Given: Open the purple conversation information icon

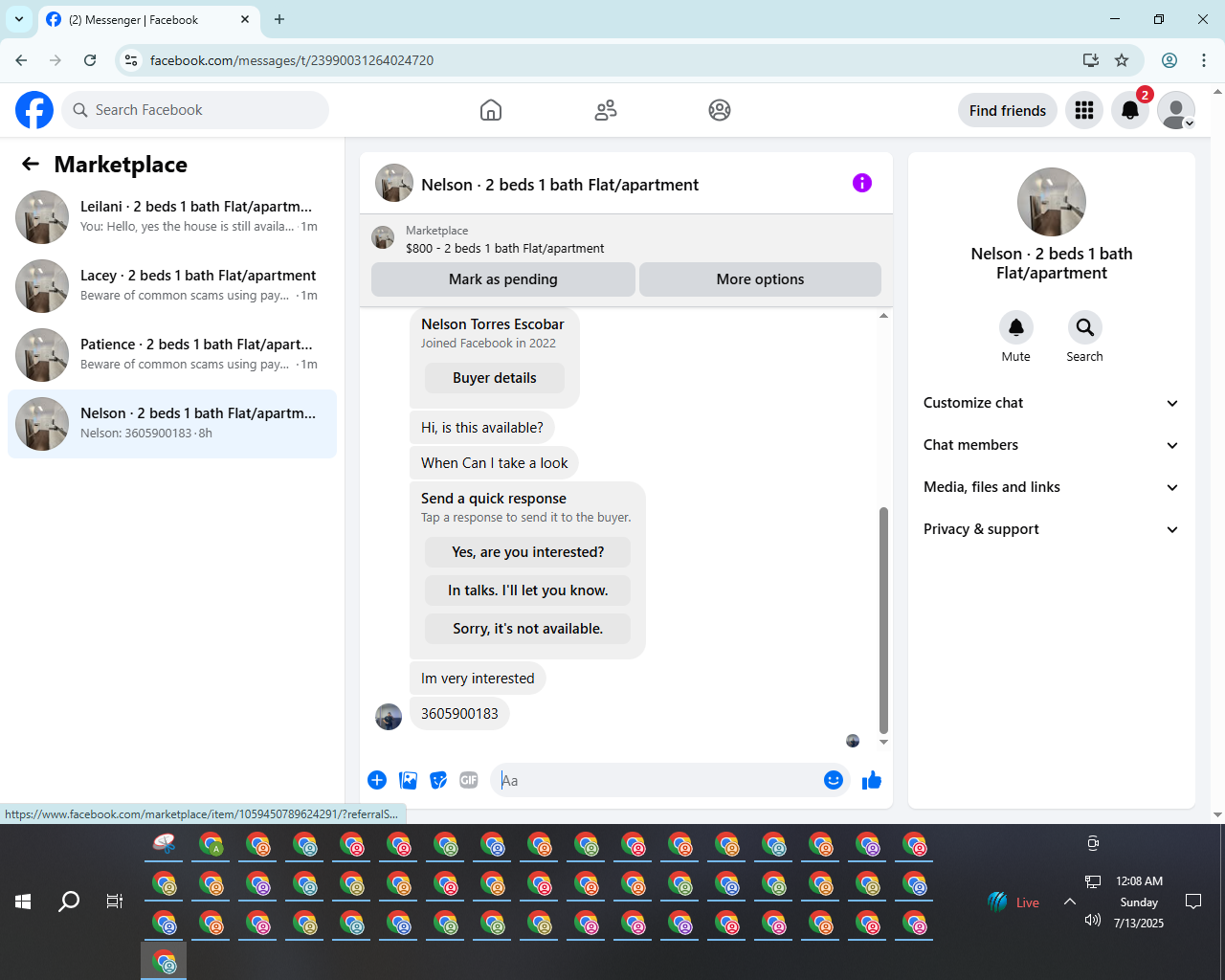Looking at the screenshot, I should pos(862,183).
